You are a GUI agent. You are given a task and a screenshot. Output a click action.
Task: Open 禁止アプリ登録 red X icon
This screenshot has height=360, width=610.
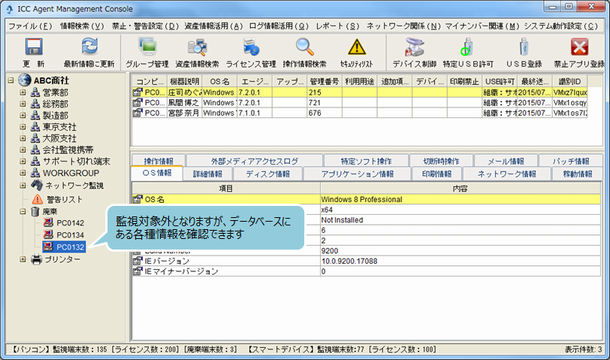point(579,47)
